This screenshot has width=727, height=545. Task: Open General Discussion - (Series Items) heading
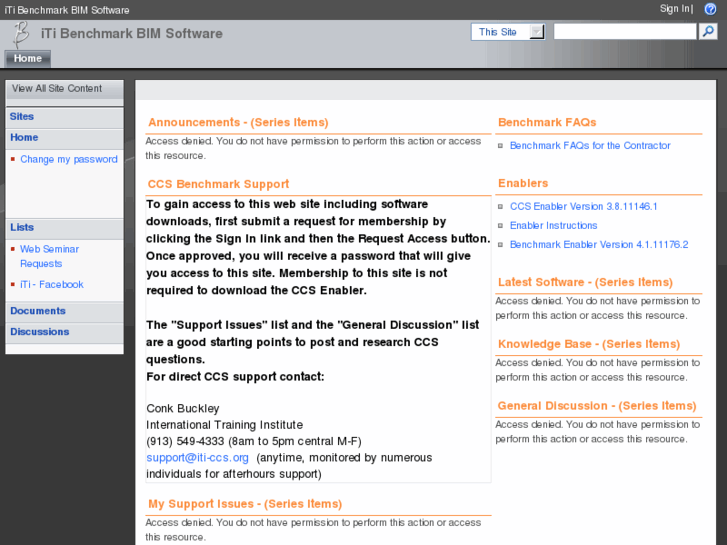pyautogui.click(x=597, y=406)
